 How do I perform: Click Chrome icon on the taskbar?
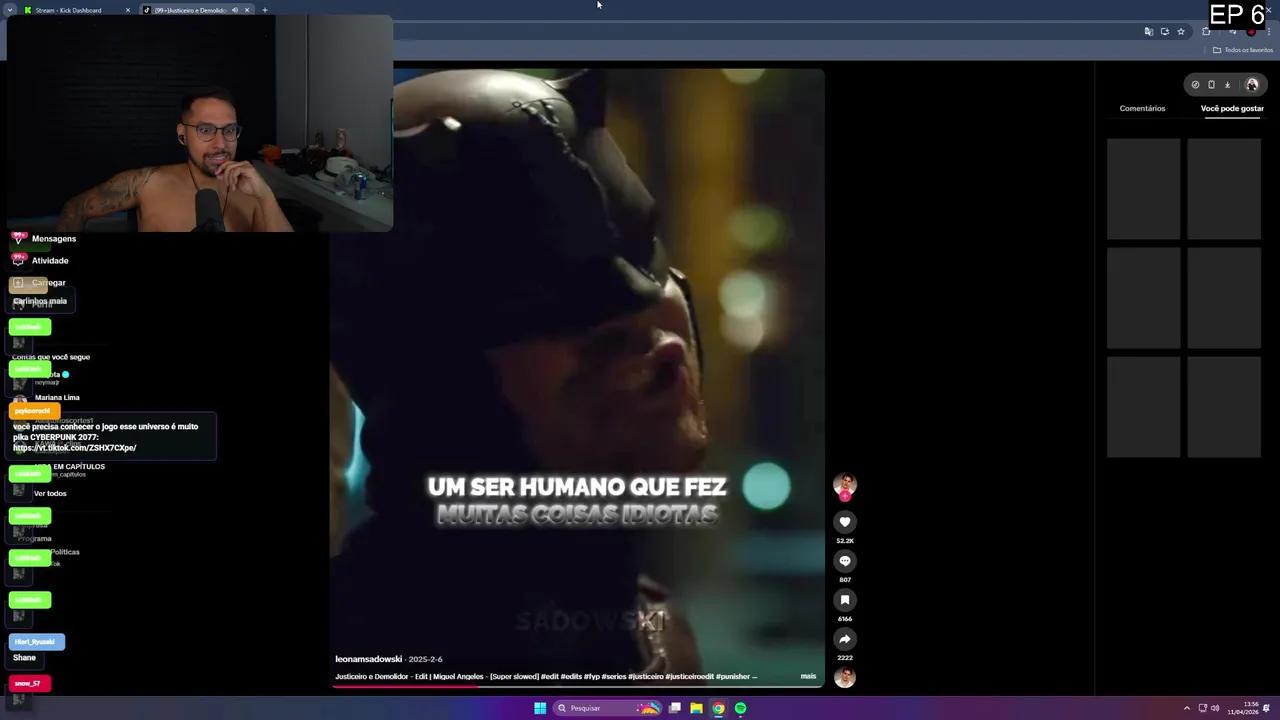(718, 708)
